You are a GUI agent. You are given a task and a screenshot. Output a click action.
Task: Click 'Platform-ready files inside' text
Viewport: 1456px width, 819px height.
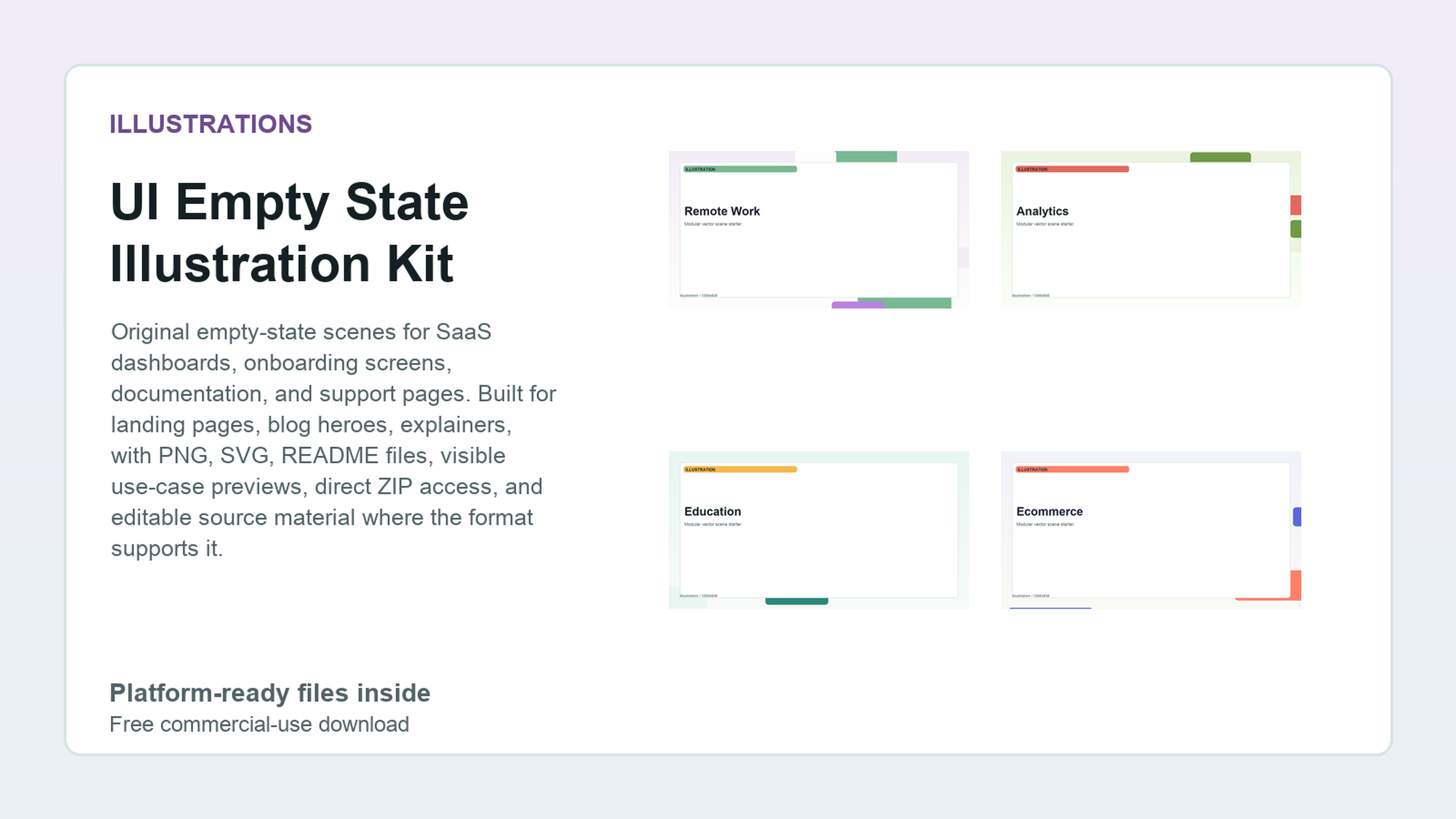click(270, 693)
